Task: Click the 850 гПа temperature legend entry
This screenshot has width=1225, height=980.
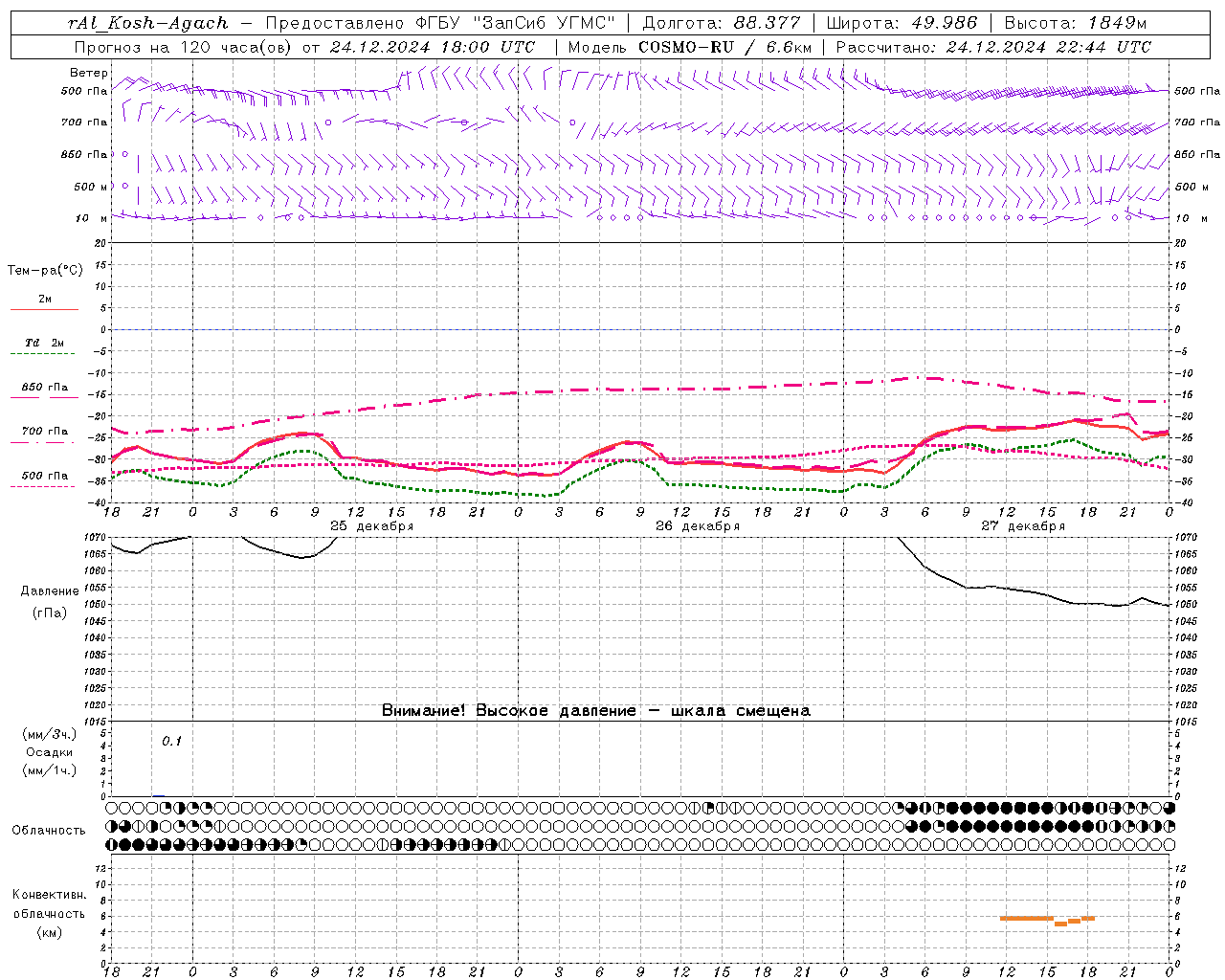Action: pos(45,389)
